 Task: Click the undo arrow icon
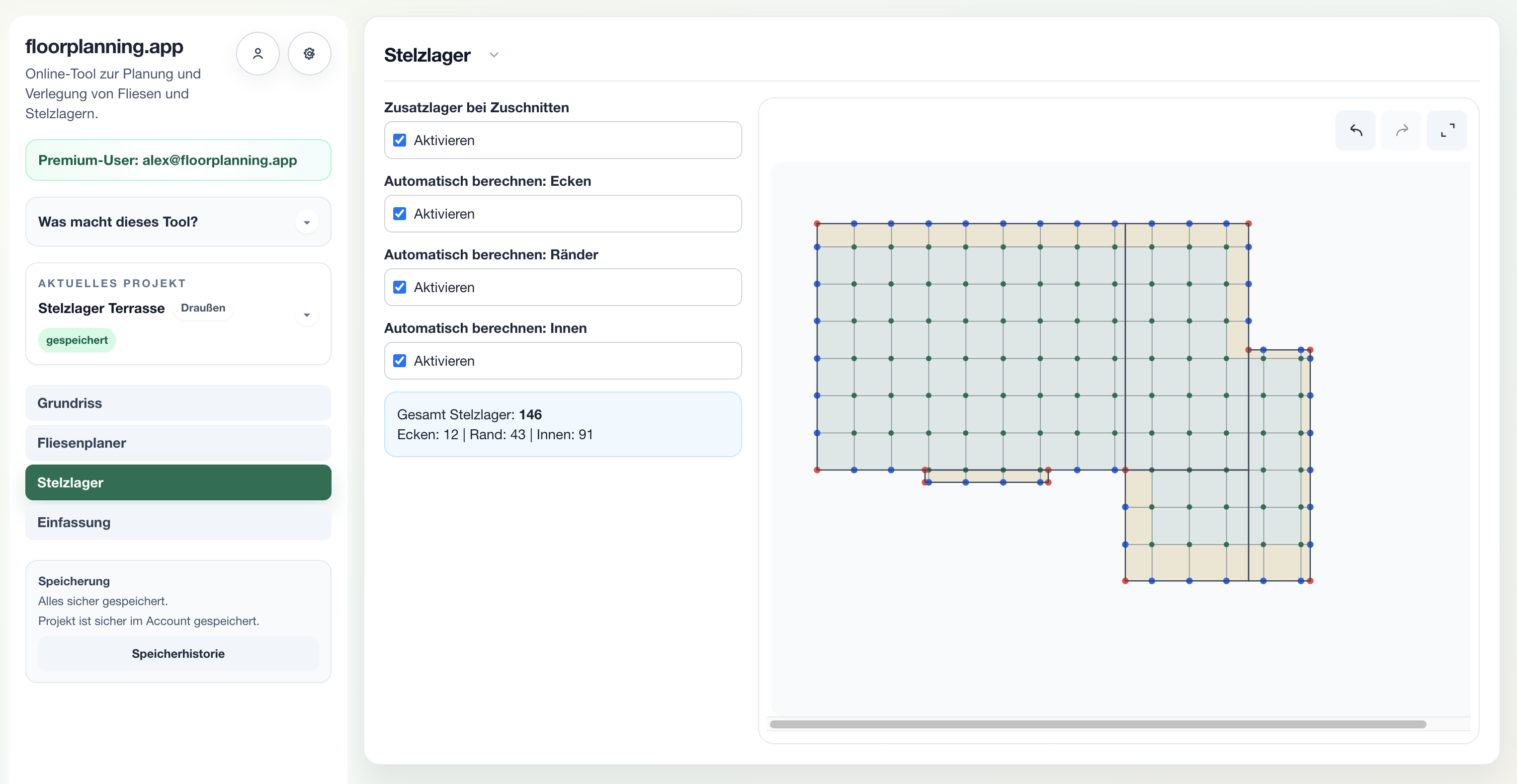(1355, 130)
